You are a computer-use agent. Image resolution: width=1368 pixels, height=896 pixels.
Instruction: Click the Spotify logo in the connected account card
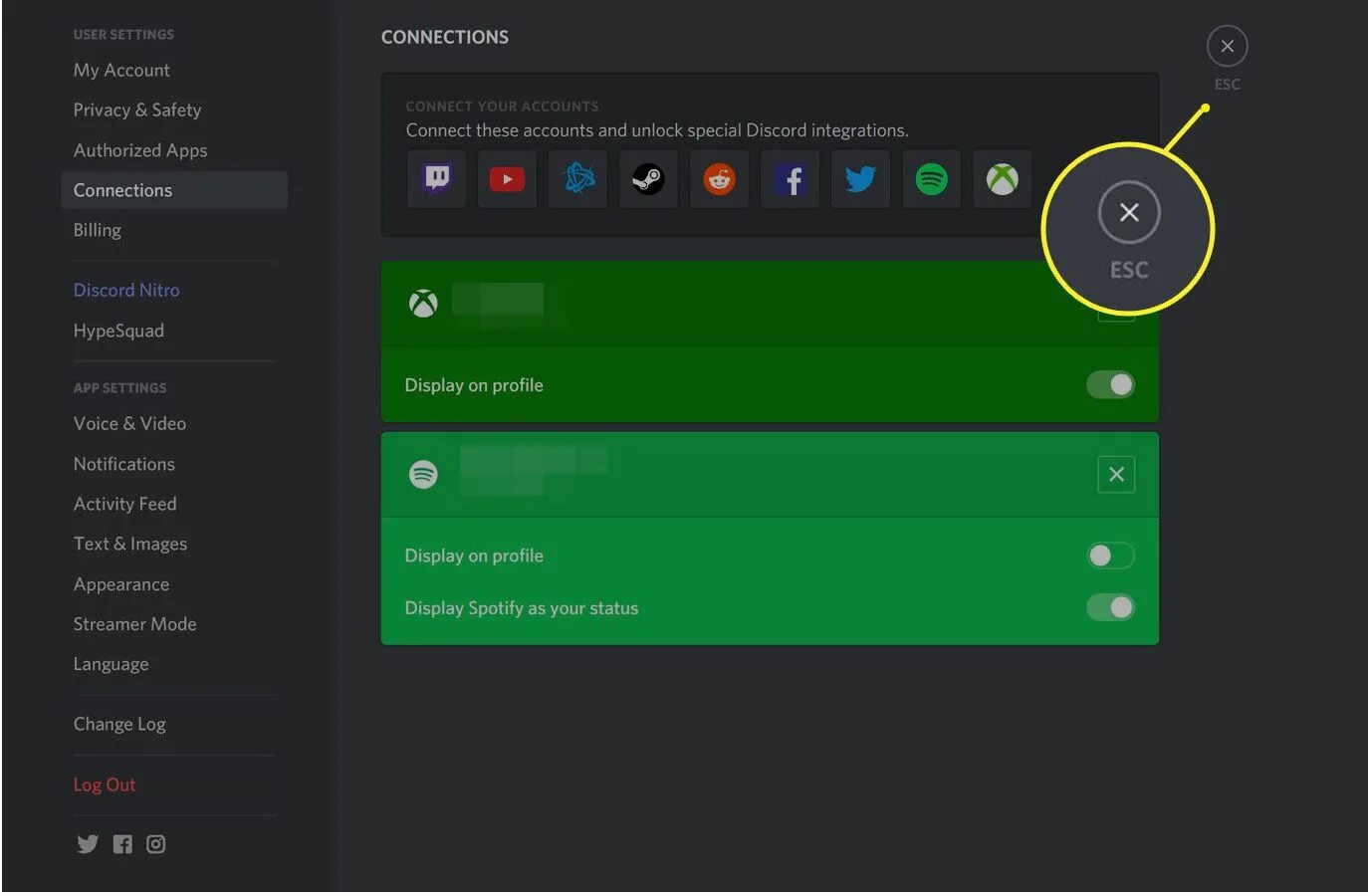[x=423, y=475]
